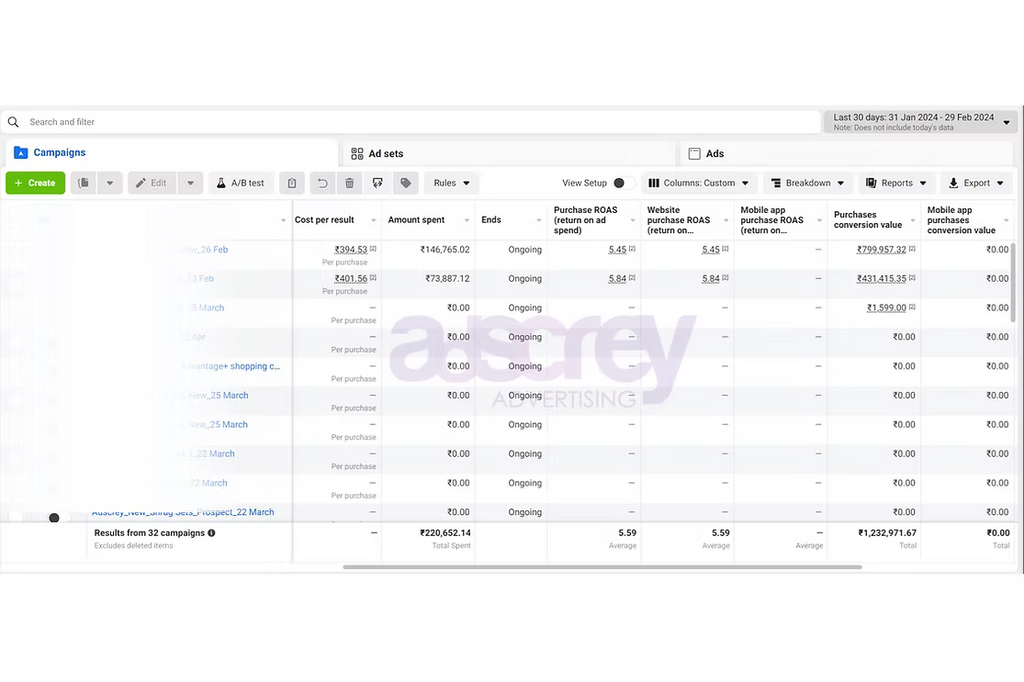This screenshot has height=682, width=1024.
Task: Click the clipboard icon in the toolbar
Action: 291,183
